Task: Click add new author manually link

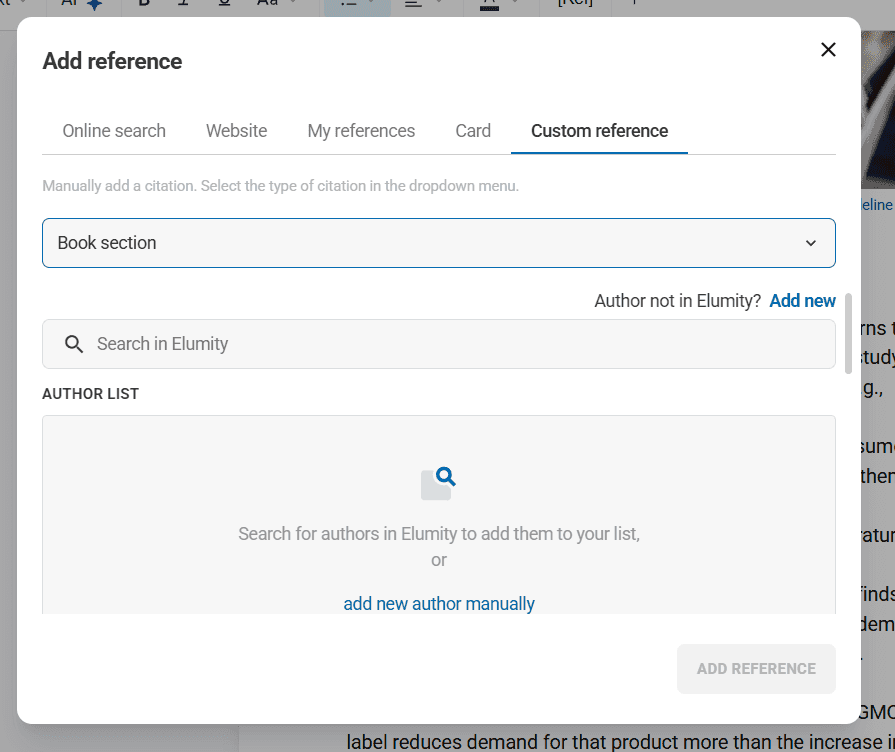Action: pos(438,604)
